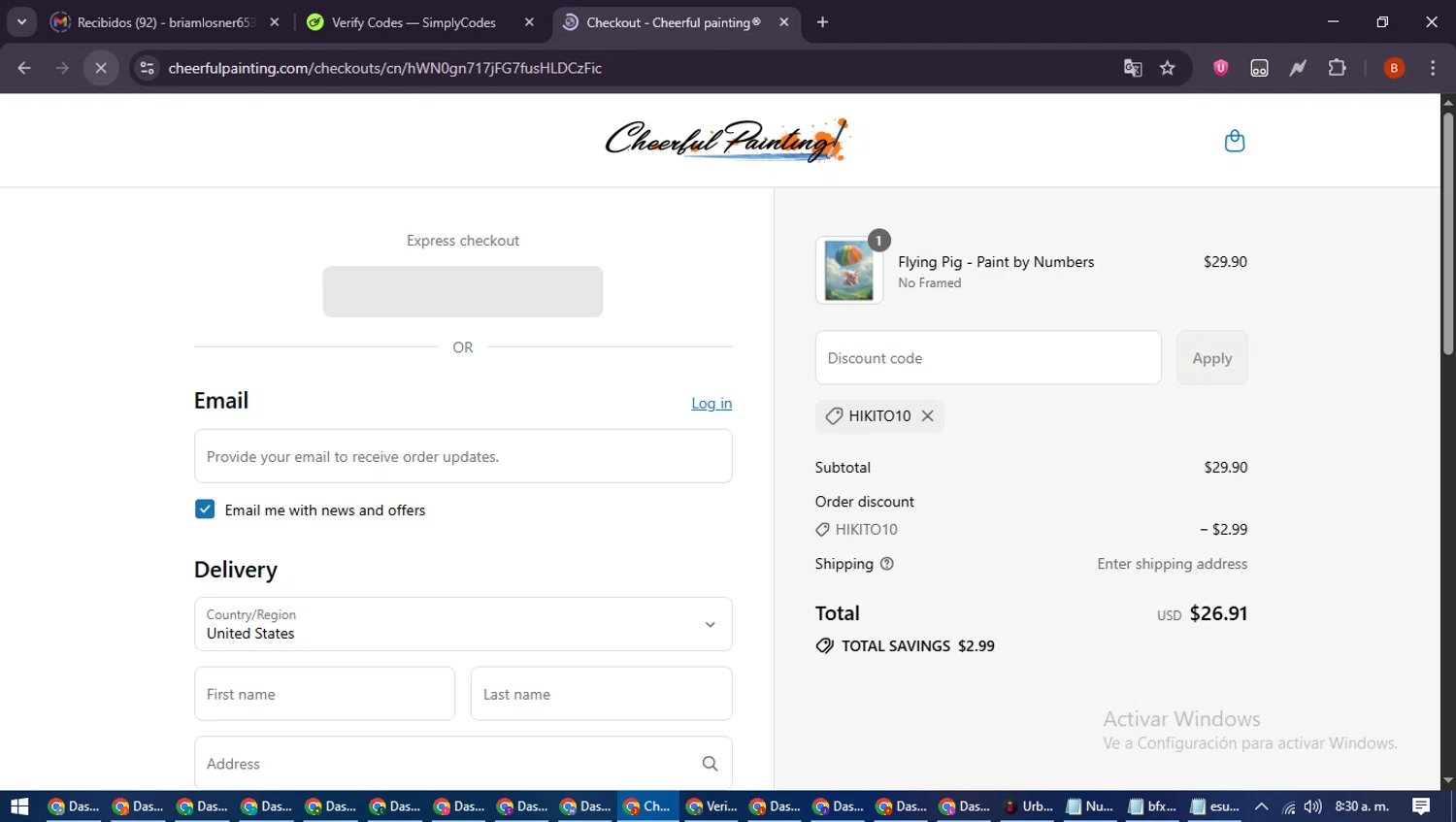1456x822 pixels.
Task: Show hidden system tray icons
Action: coord(1262,806)
